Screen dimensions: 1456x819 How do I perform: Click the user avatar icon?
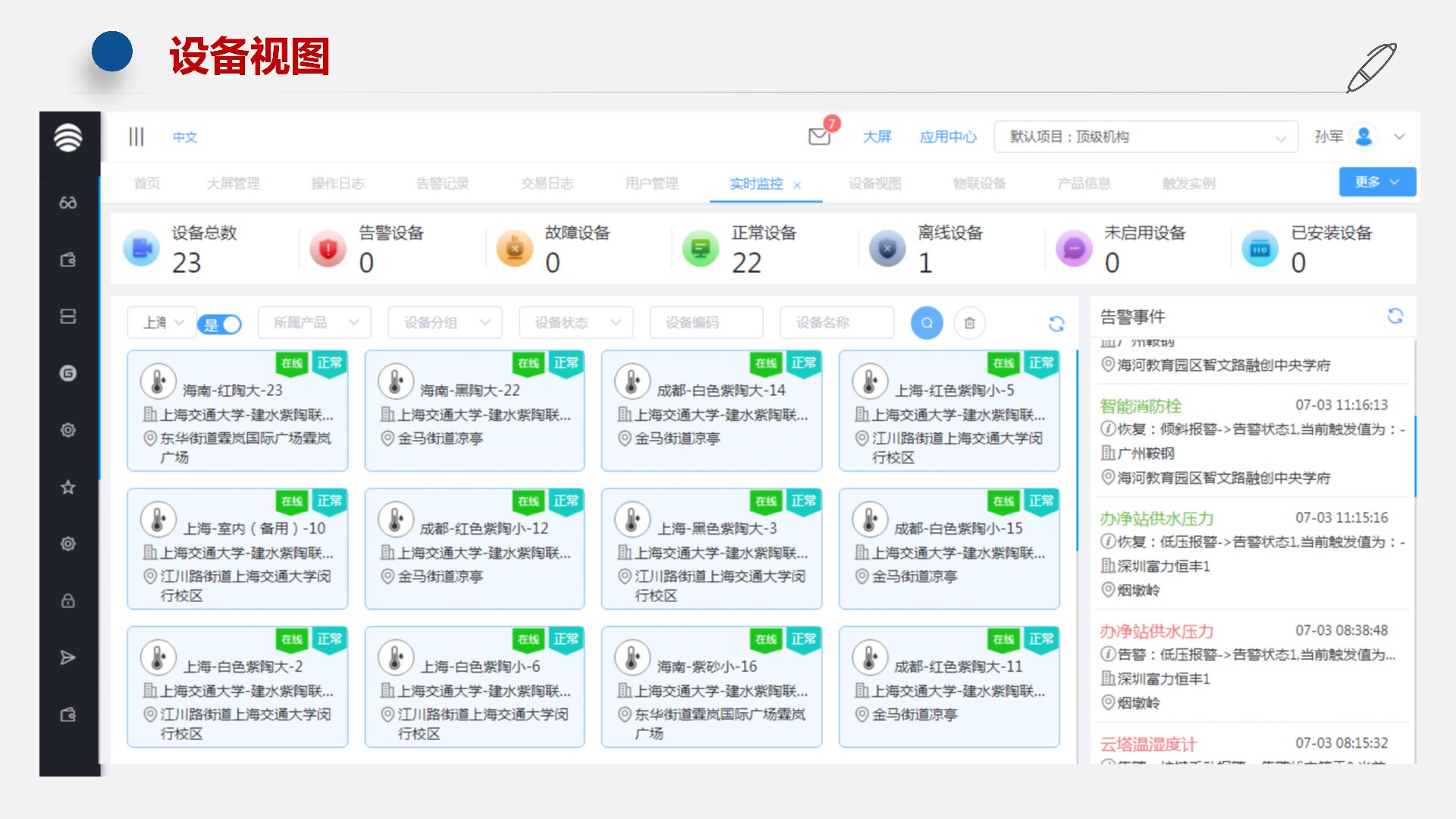click(1363, 136)
